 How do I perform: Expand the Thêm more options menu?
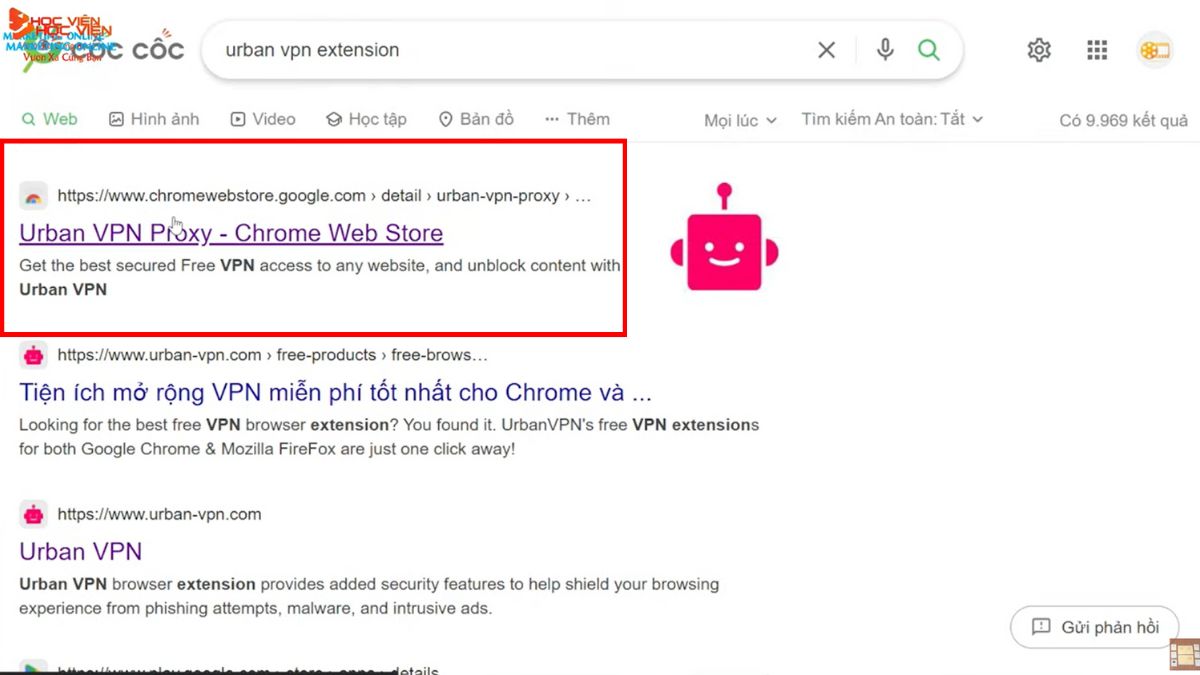point(577,119)
